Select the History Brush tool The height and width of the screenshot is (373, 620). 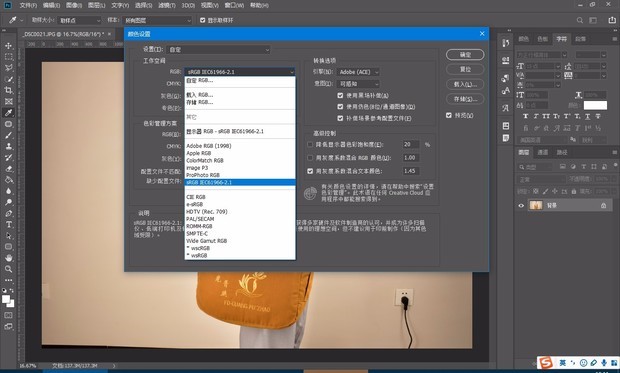click(8, 157)
